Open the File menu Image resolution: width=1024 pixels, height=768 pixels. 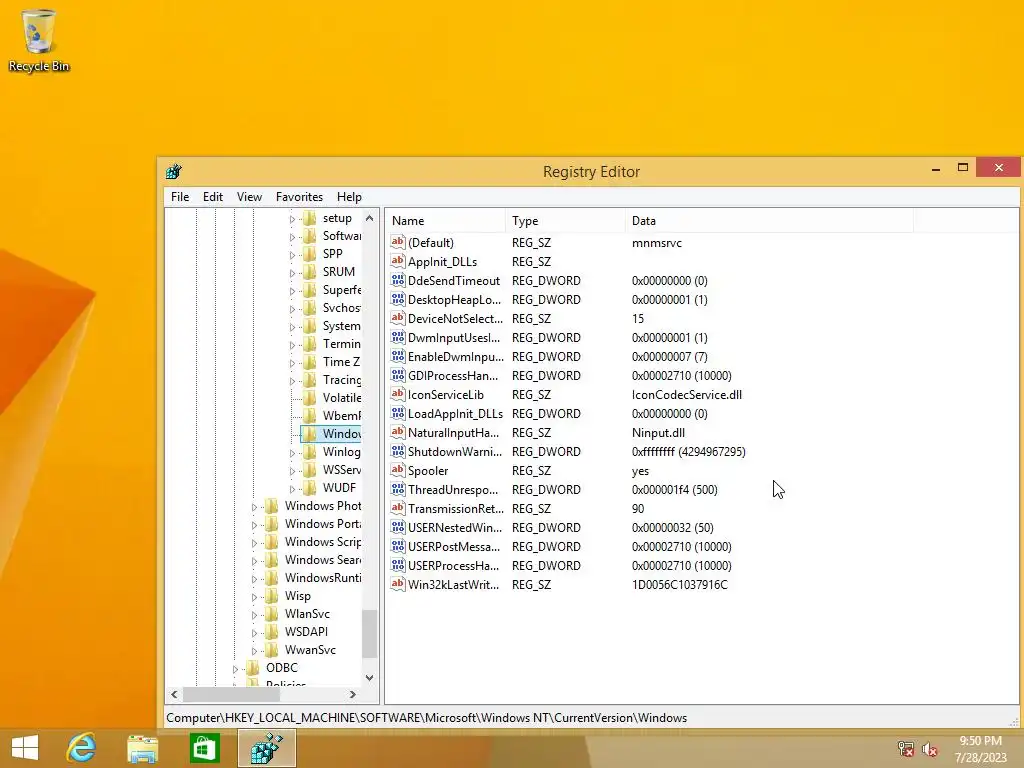[180, 197]
